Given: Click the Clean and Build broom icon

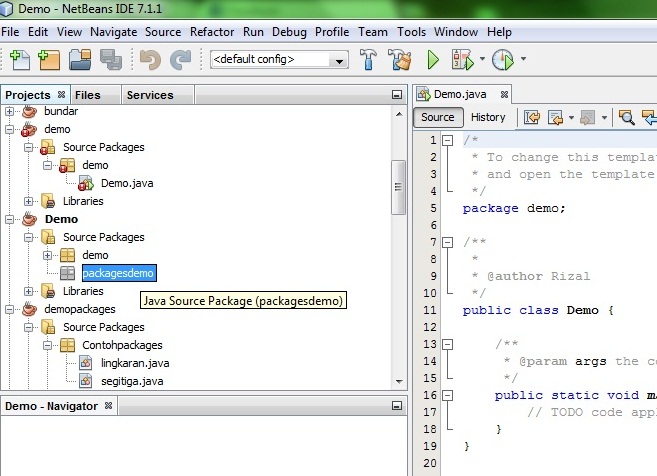Looking at the screenshot, I should click(x=400, y=60).
